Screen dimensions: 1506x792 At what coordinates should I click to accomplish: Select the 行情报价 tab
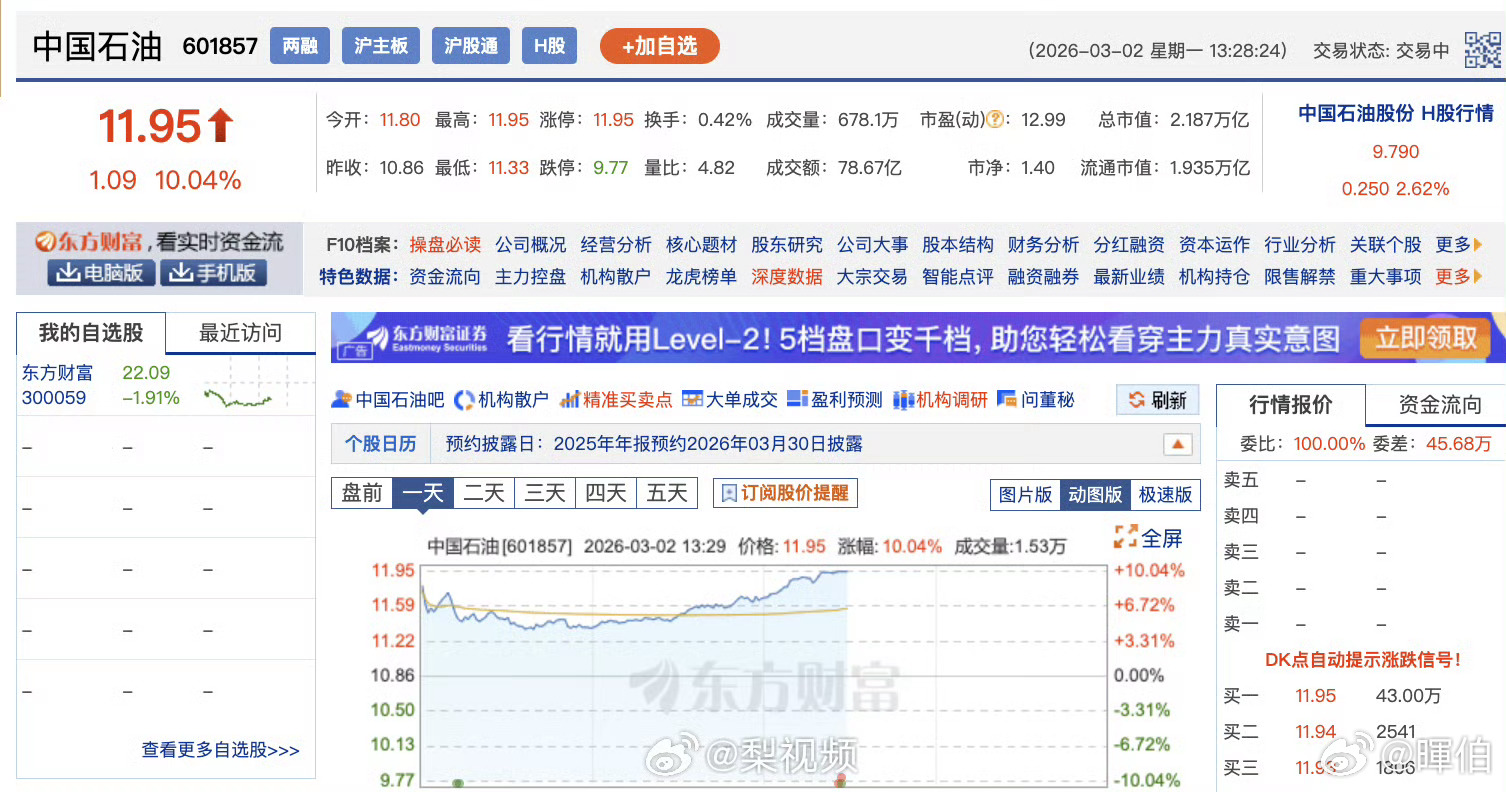click(1291, 405)
